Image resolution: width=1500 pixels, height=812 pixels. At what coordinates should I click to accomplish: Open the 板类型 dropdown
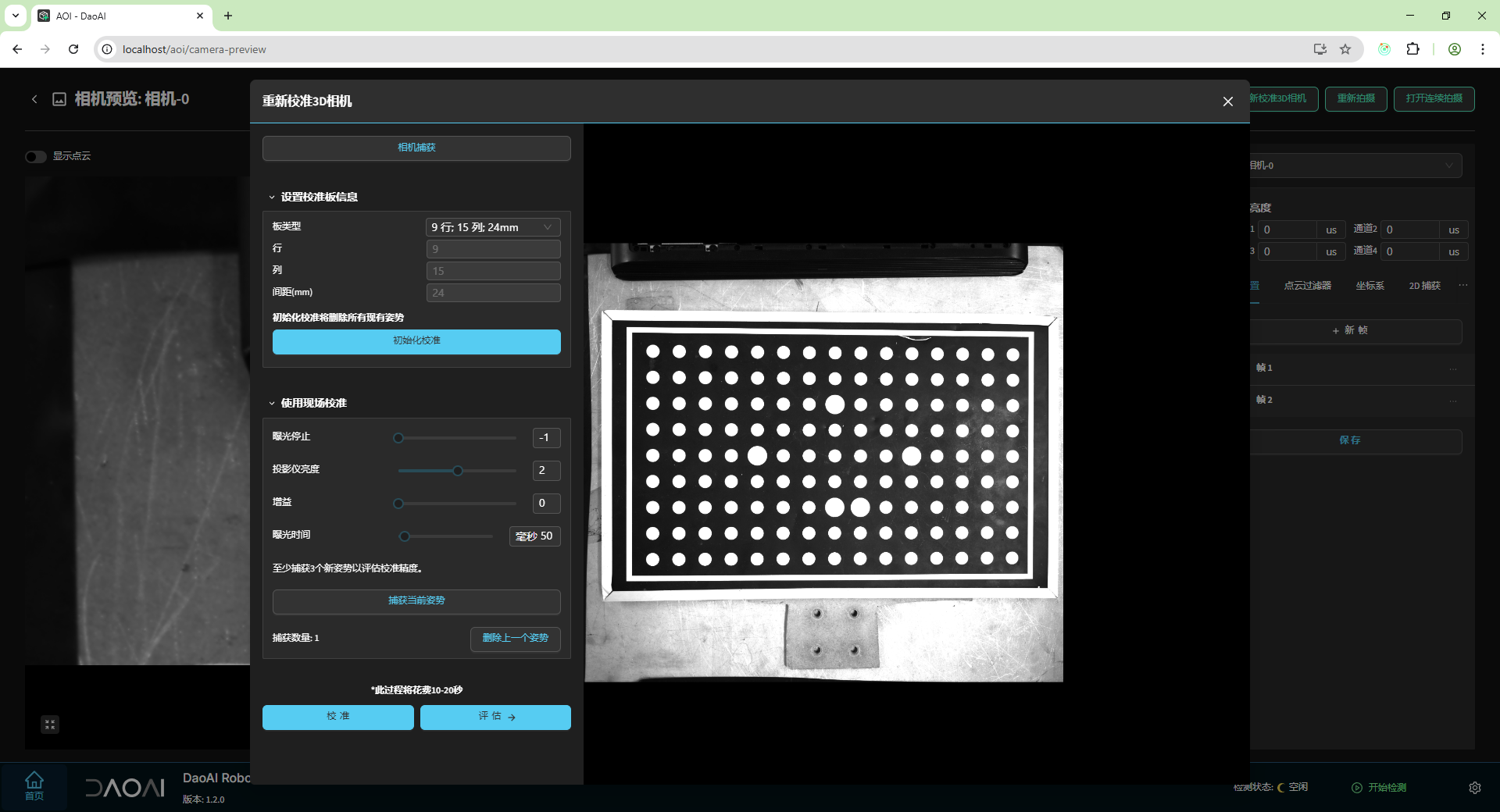(x=493, y=227)
